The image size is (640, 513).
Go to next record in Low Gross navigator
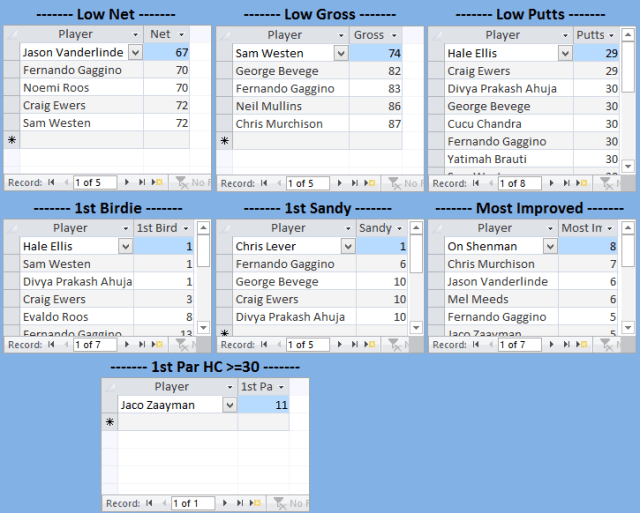pyautogui.click(x=341, y=183)
